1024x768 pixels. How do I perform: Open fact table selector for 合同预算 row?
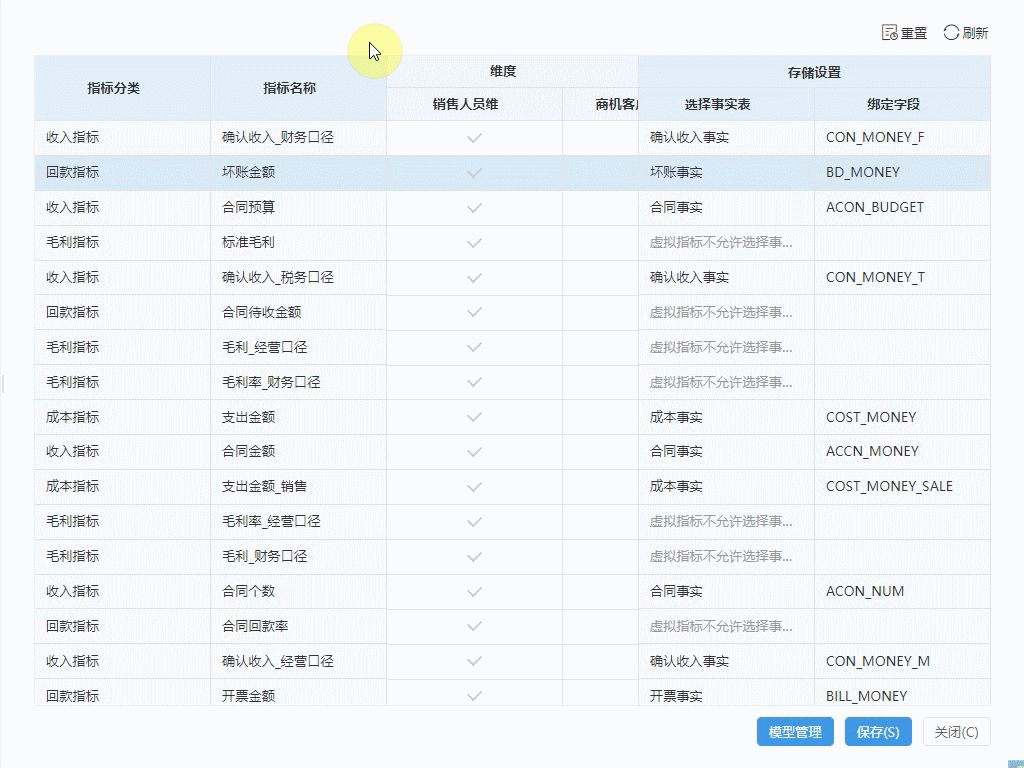click(x=726, y=208)
